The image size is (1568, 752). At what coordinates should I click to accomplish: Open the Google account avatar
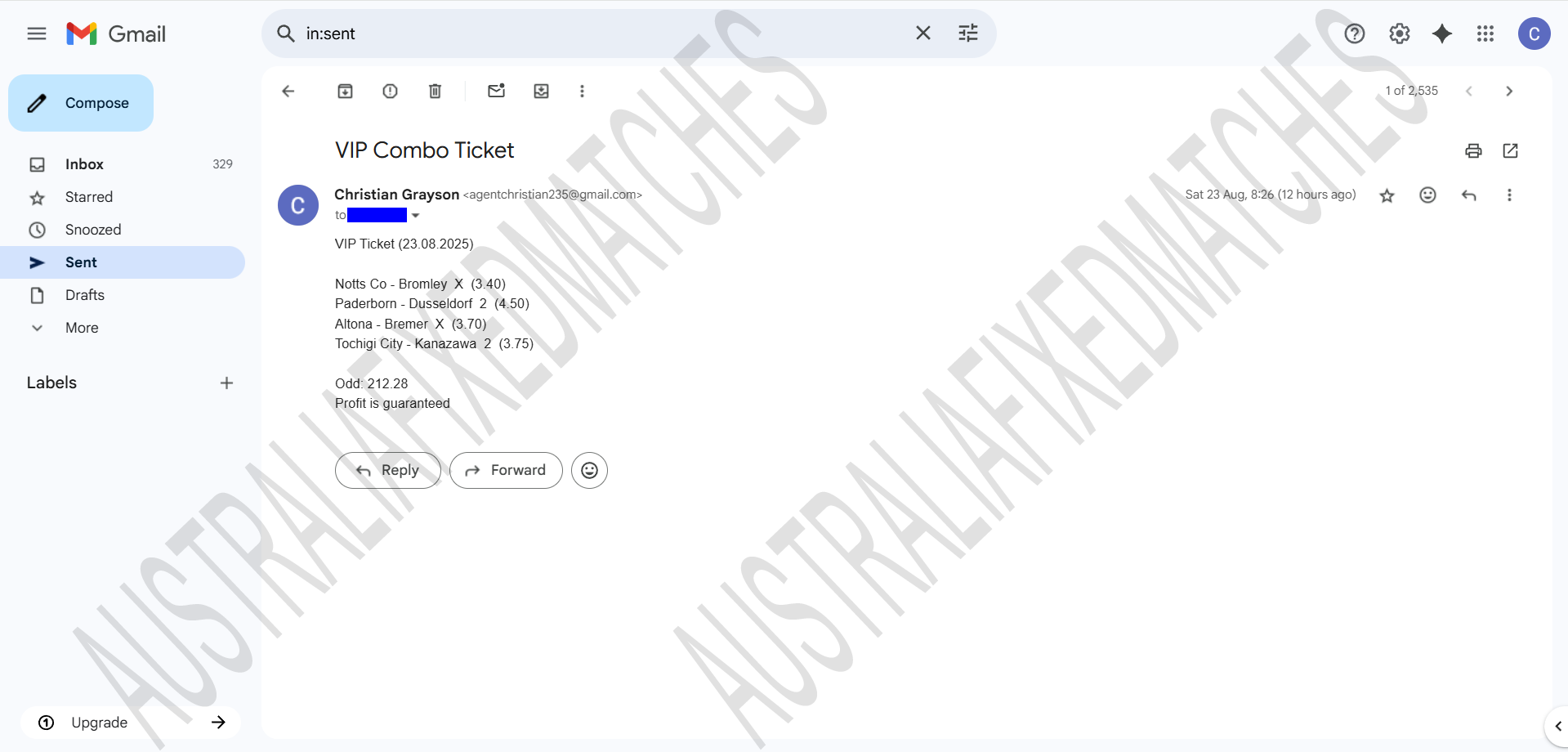(1534, 34)
